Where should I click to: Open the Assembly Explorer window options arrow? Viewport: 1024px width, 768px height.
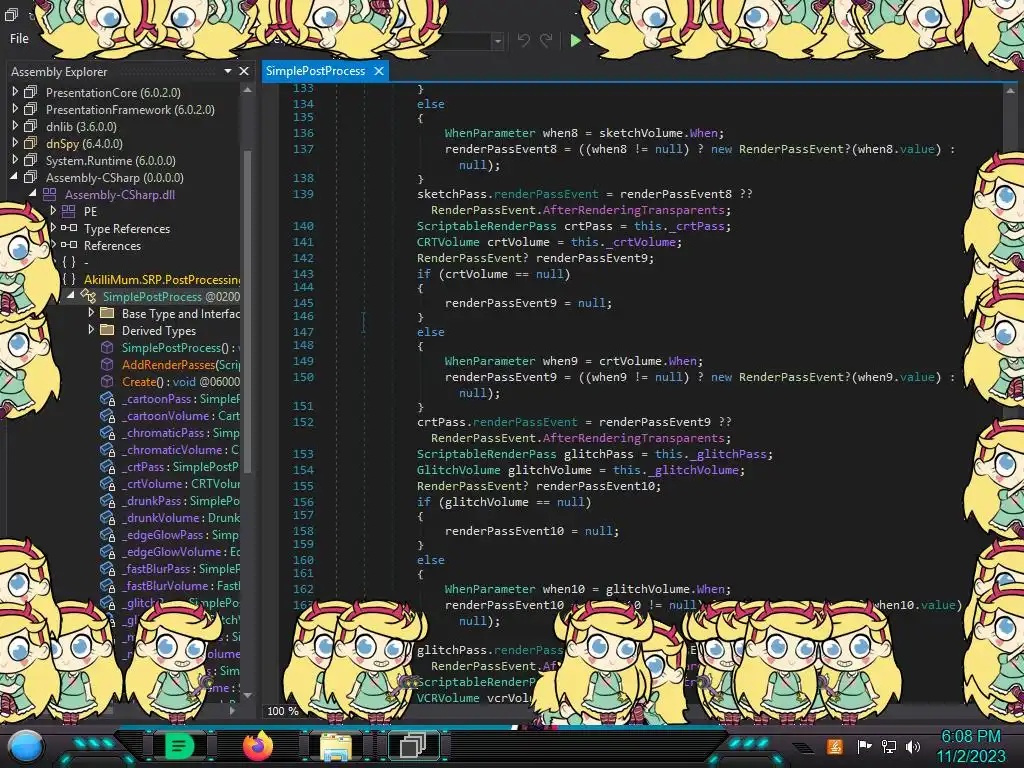pos(227,71)
